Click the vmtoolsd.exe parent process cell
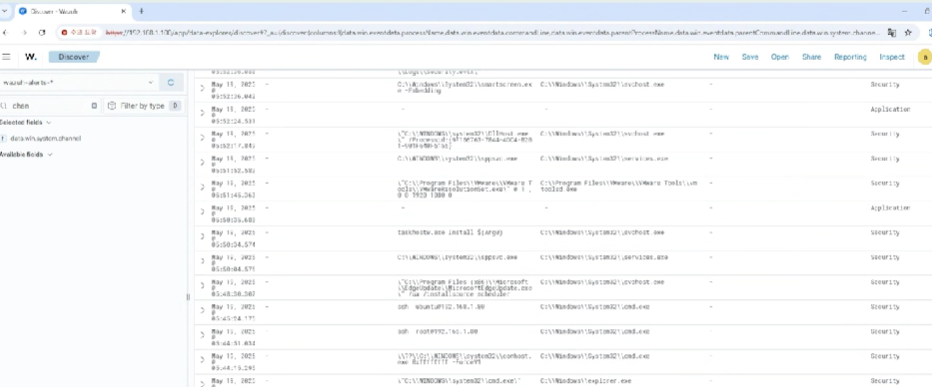This screenshot has width=932, height=387. 618,186
